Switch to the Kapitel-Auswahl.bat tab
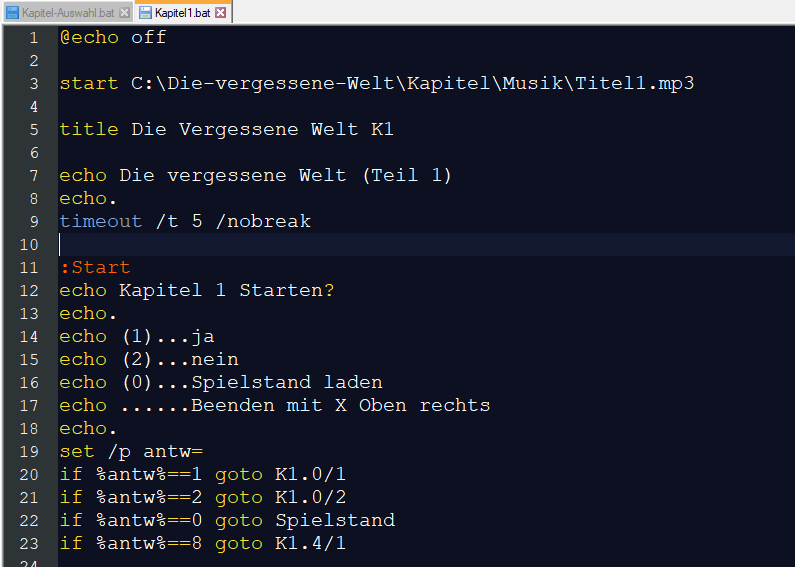 [68, 13]
